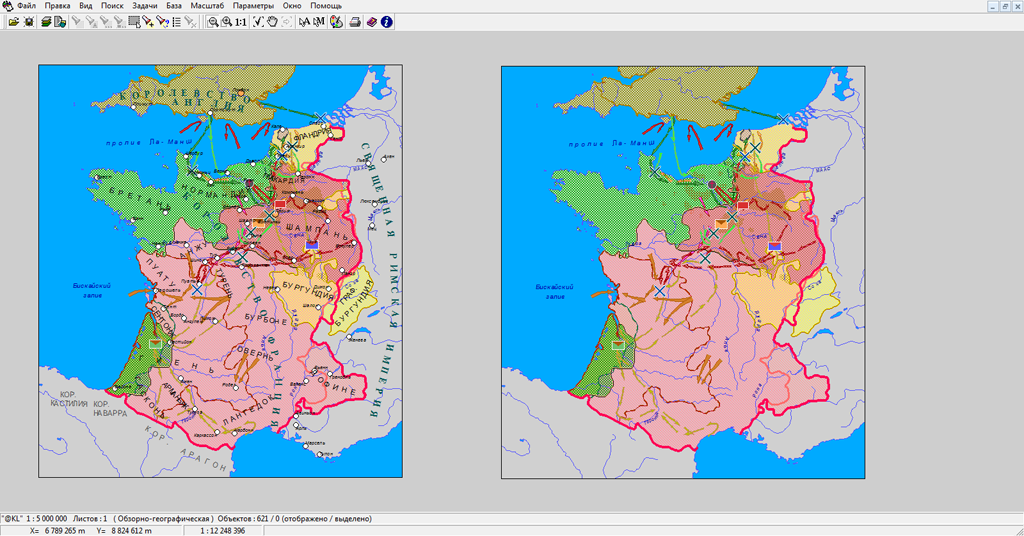Open the color palette icon
Screen dimensions: 1024x536
coord(337,22)
